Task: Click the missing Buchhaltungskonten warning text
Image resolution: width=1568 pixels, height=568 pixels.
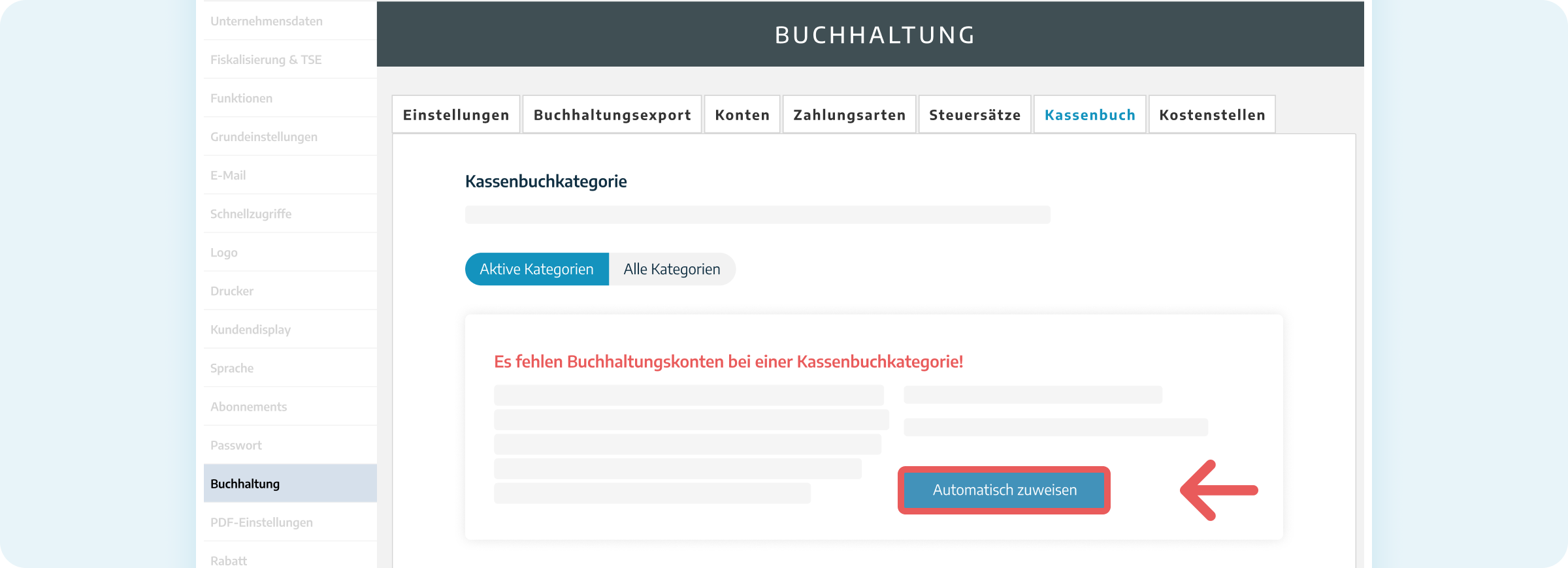Action: pyautogui.click(x=728, y=362)
